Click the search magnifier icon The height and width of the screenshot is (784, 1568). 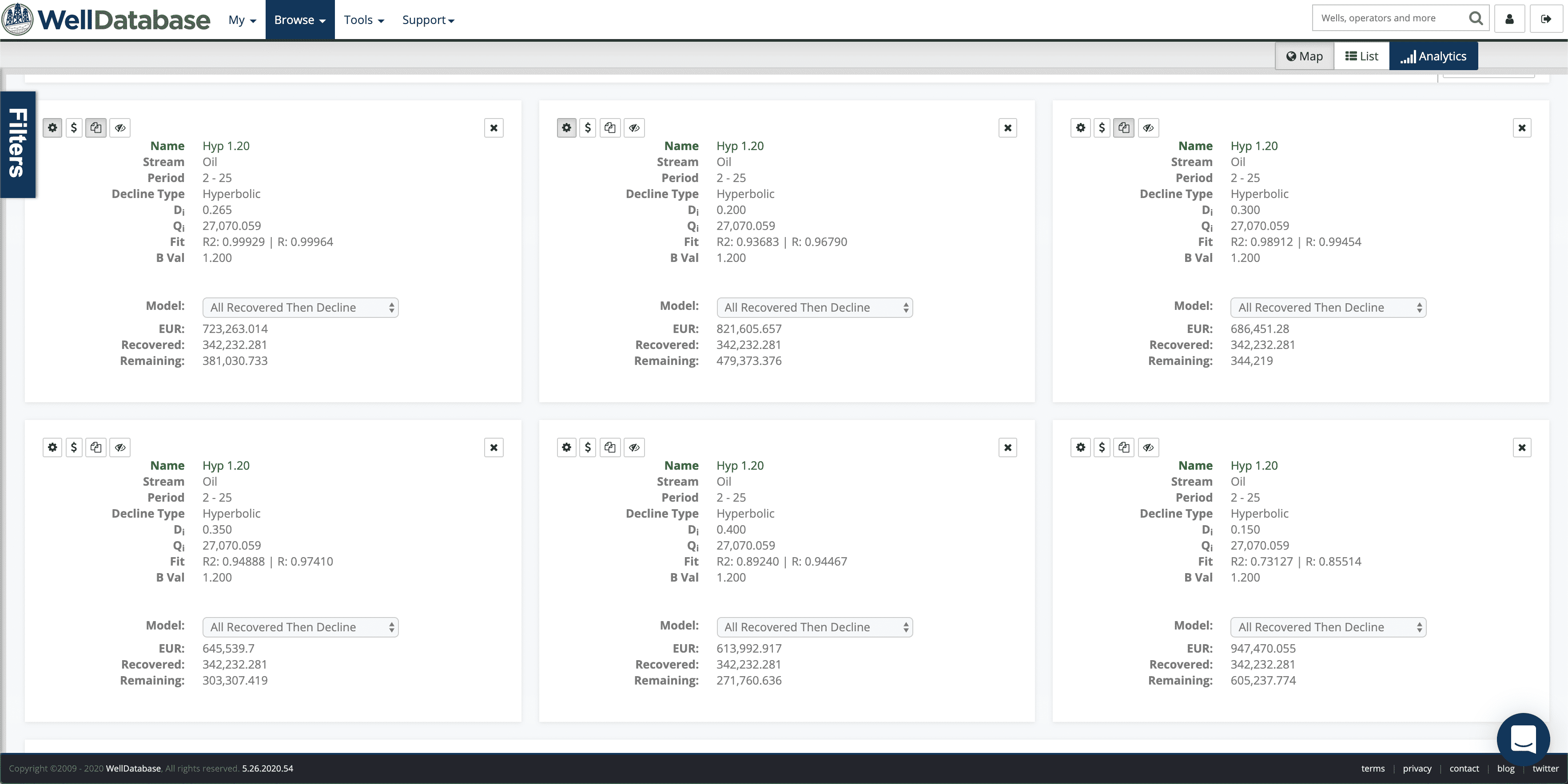tap(1476, 18)
